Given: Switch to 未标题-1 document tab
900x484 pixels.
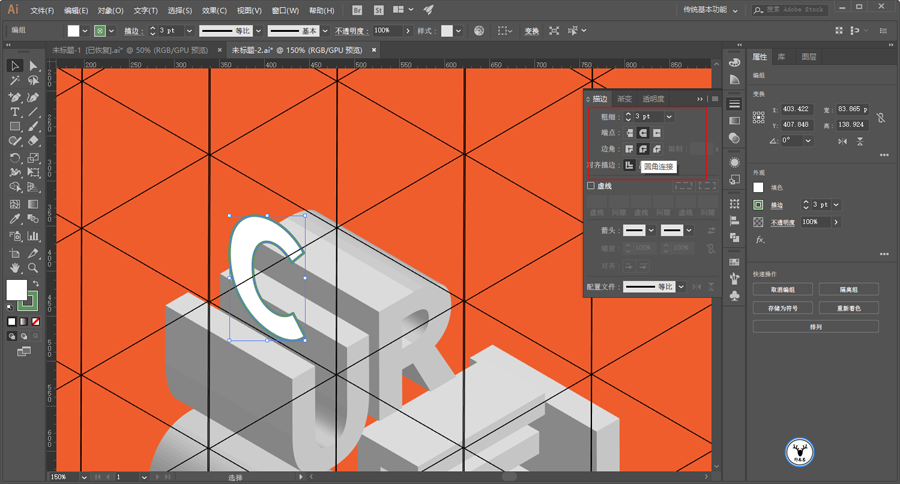Looking at the screenshot, I should [x=130, y=51].
